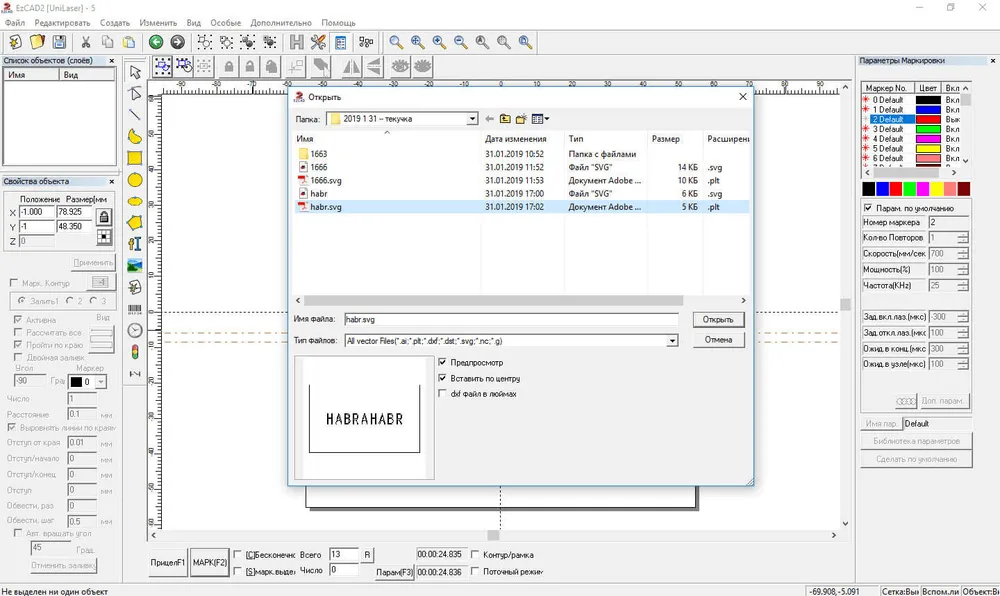Click the green Undo arrow
Screen dimensions: 1000x596
(x=156, y=42)
